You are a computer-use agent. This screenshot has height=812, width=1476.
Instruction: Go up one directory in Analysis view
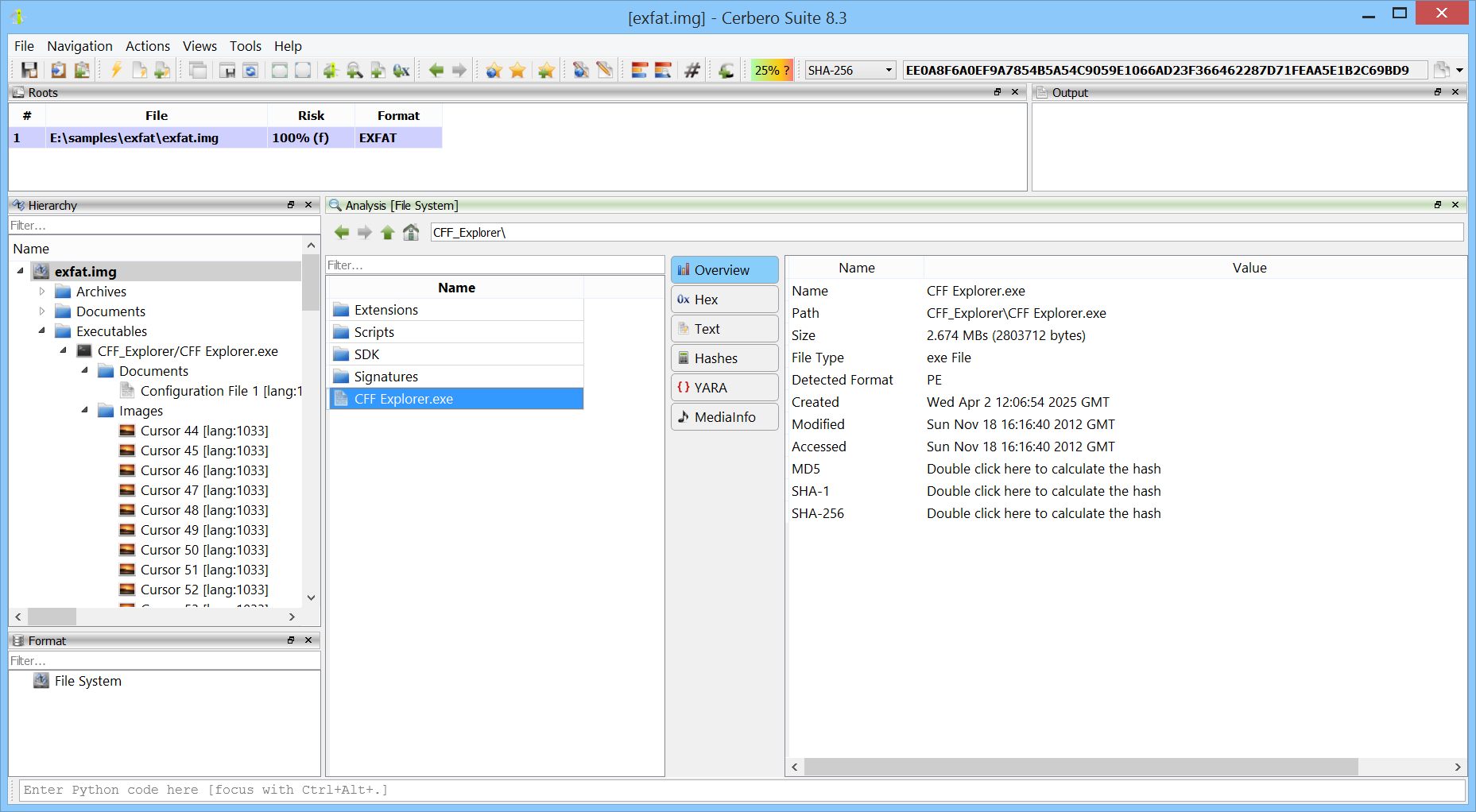pyautogui.click(x=388, y=232)
